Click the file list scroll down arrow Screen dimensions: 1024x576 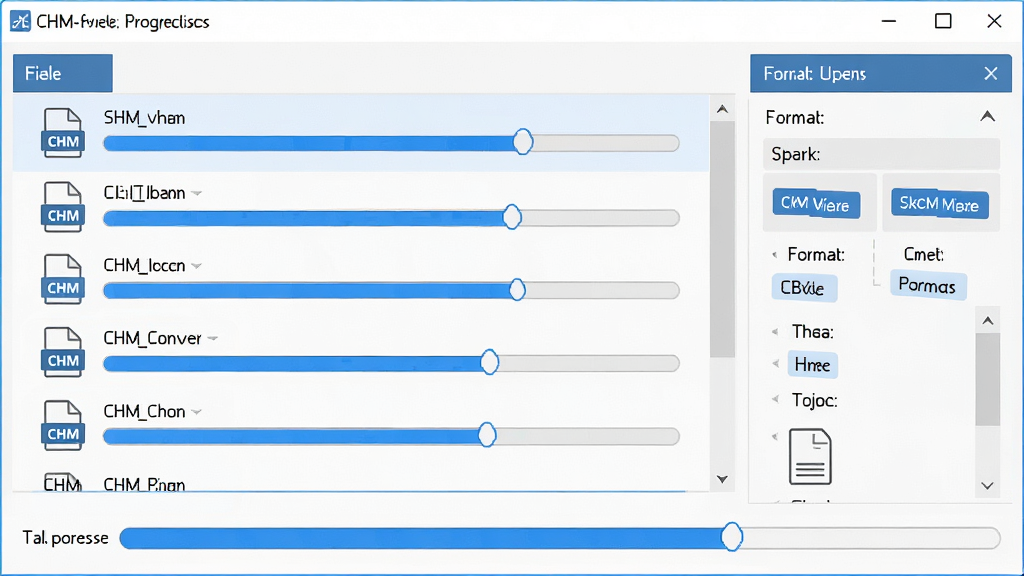pyautogui.click(x=722, y=479)
